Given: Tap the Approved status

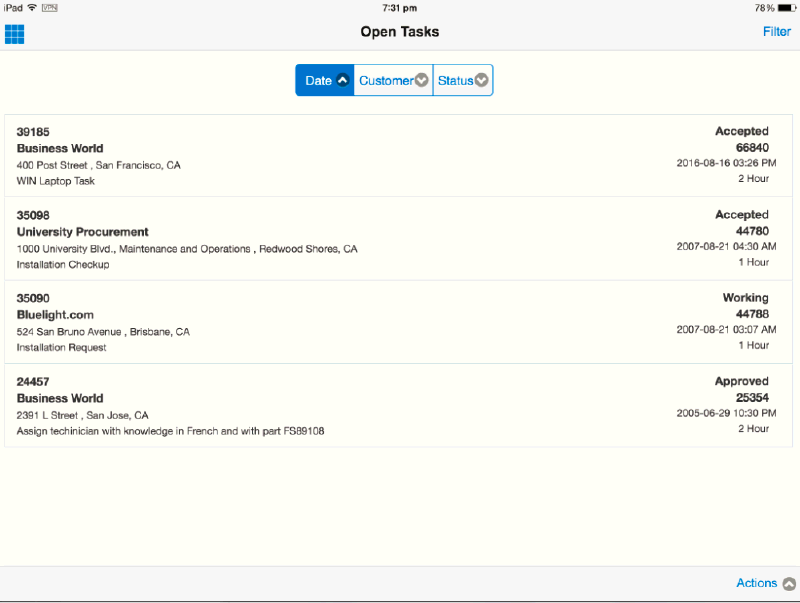Looking at the screenshot, I should point(741,381).
